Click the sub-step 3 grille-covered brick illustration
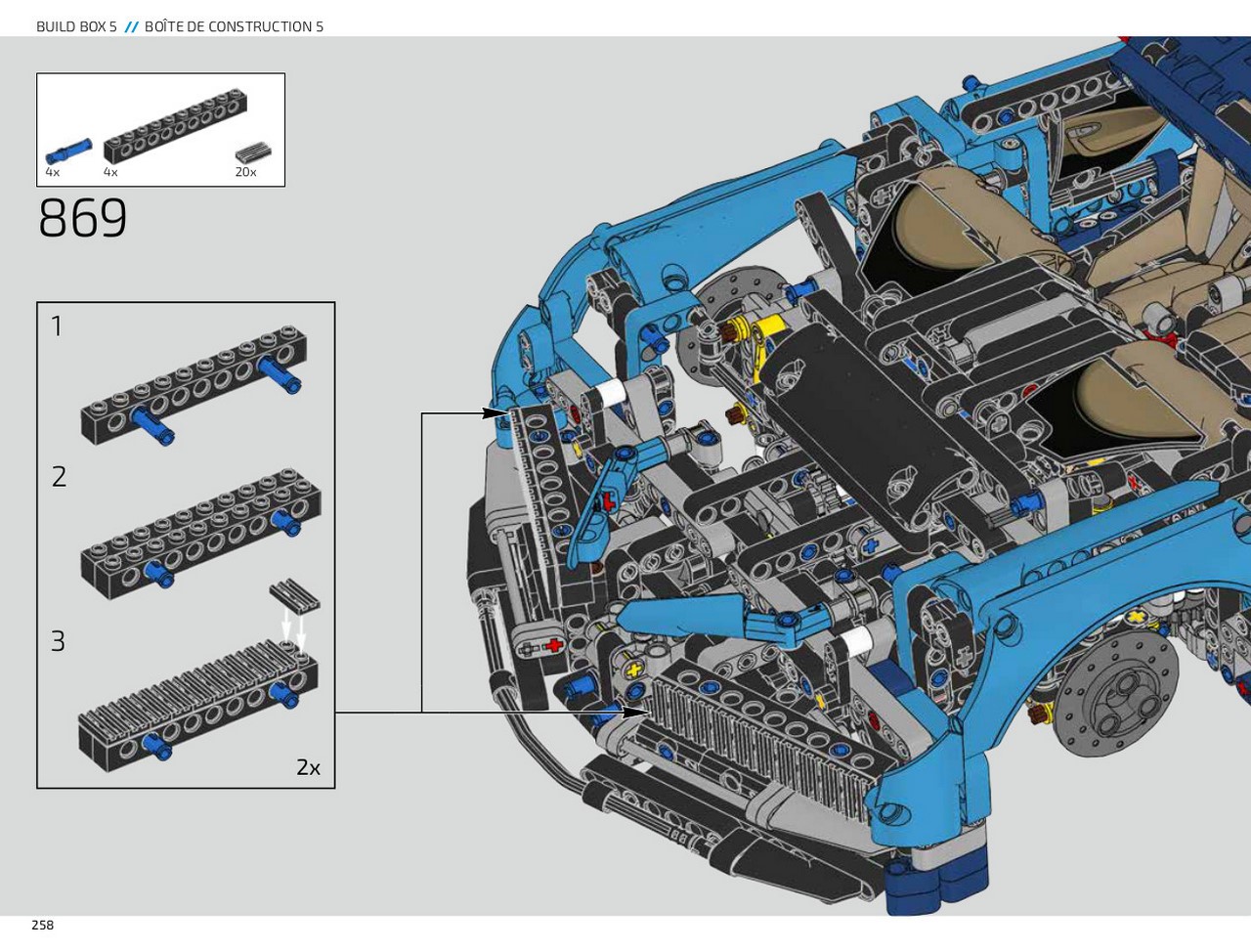The image size is (1251, 952). 196,704
